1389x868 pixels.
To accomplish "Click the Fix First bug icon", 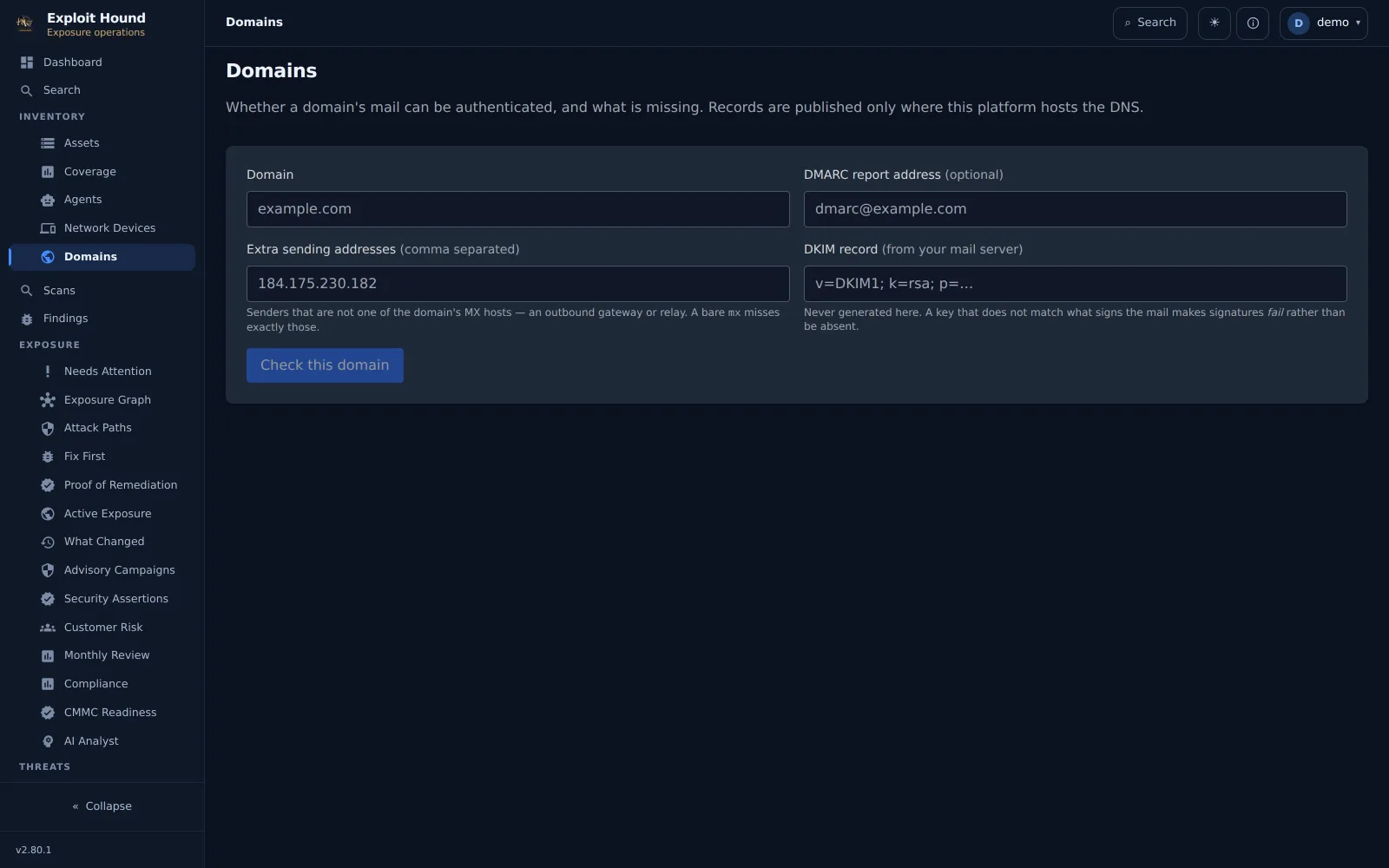I will pos(48,457).
